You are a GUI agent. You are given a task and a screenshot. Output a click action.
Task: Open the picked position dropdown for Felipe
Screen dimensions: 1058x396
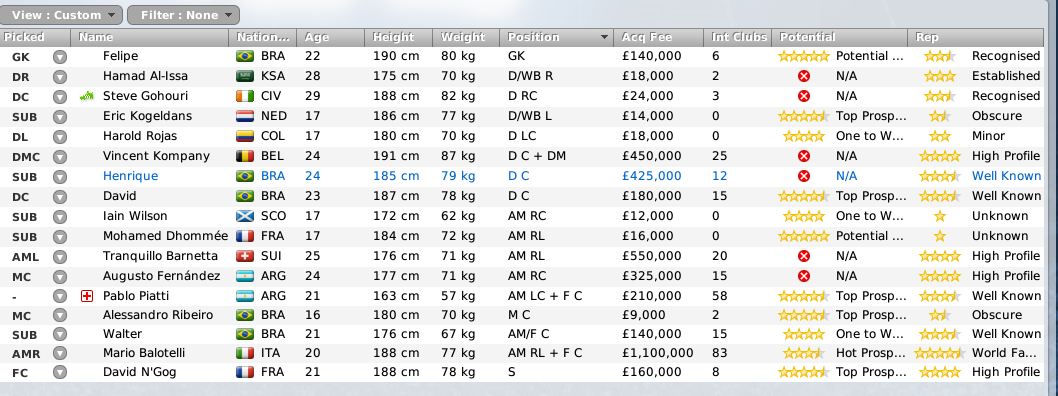[60, 57]
